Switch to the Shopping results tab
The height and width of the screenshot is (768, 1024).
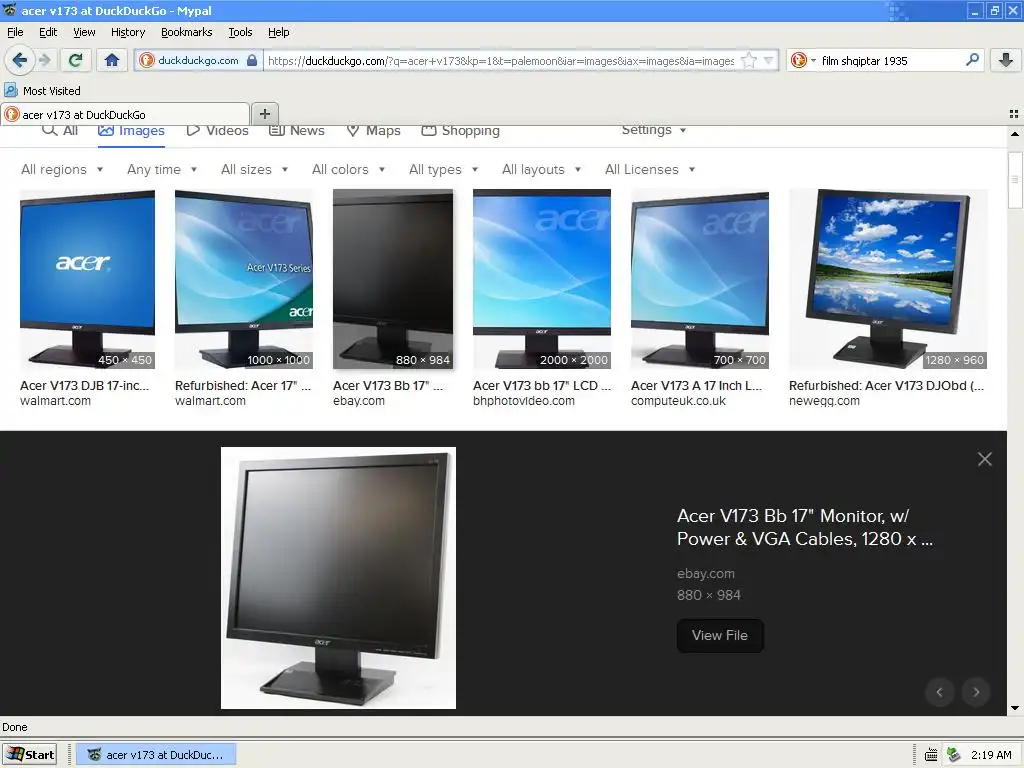pos(460,131)
